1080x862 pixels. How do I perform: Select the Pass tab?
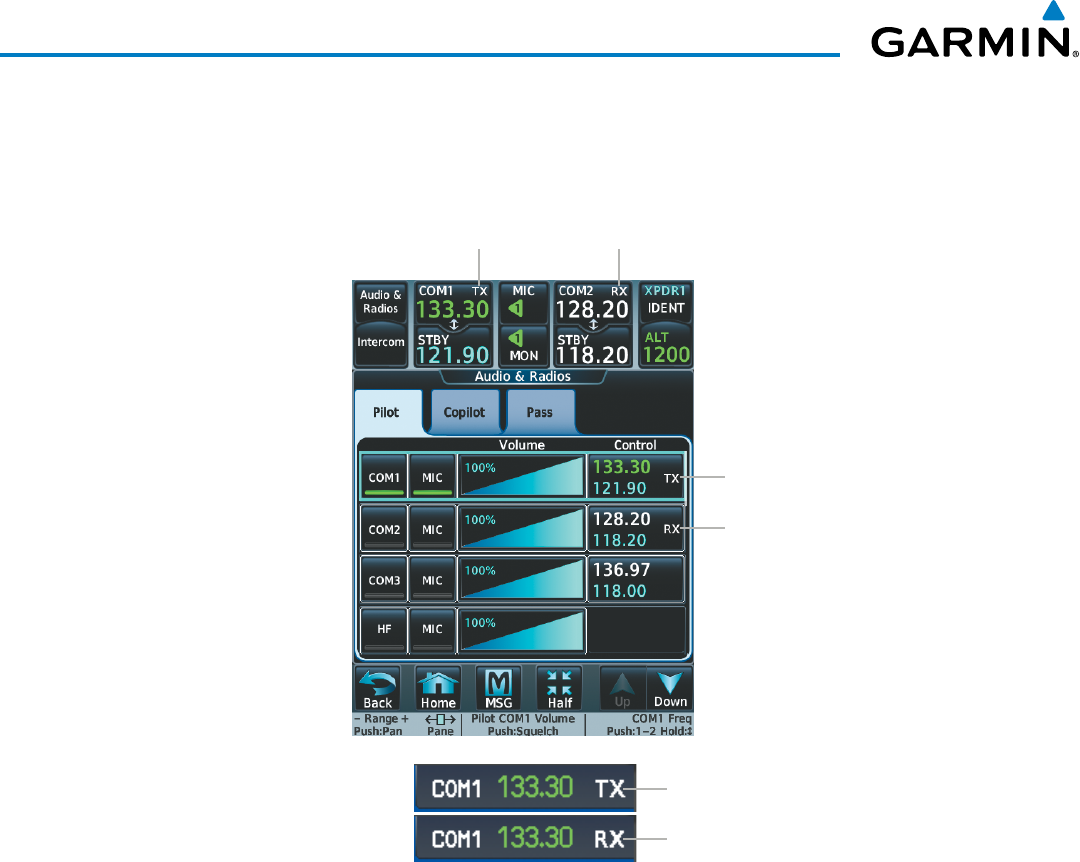[540, 412]
